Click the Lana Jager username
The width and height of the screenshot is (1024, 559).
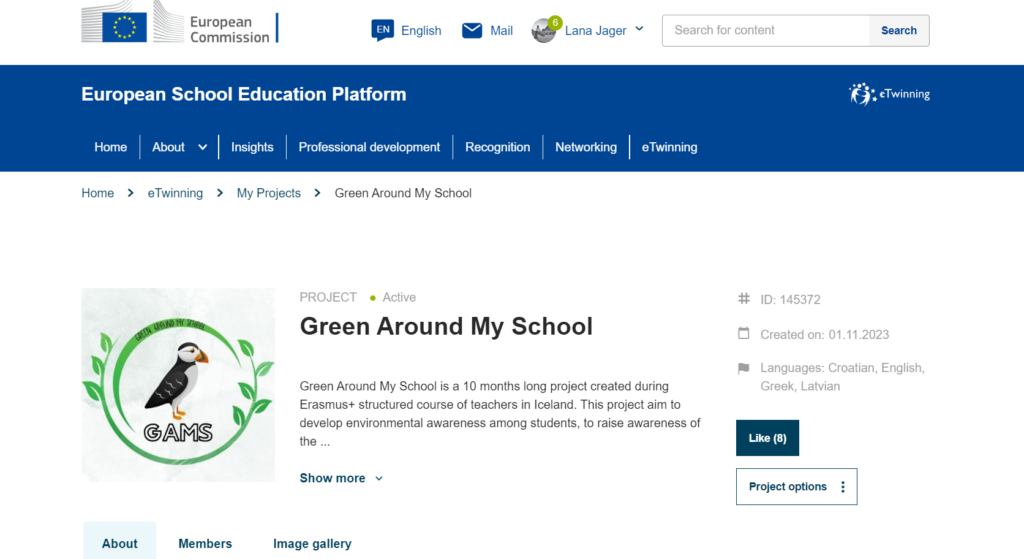[596, 31]
